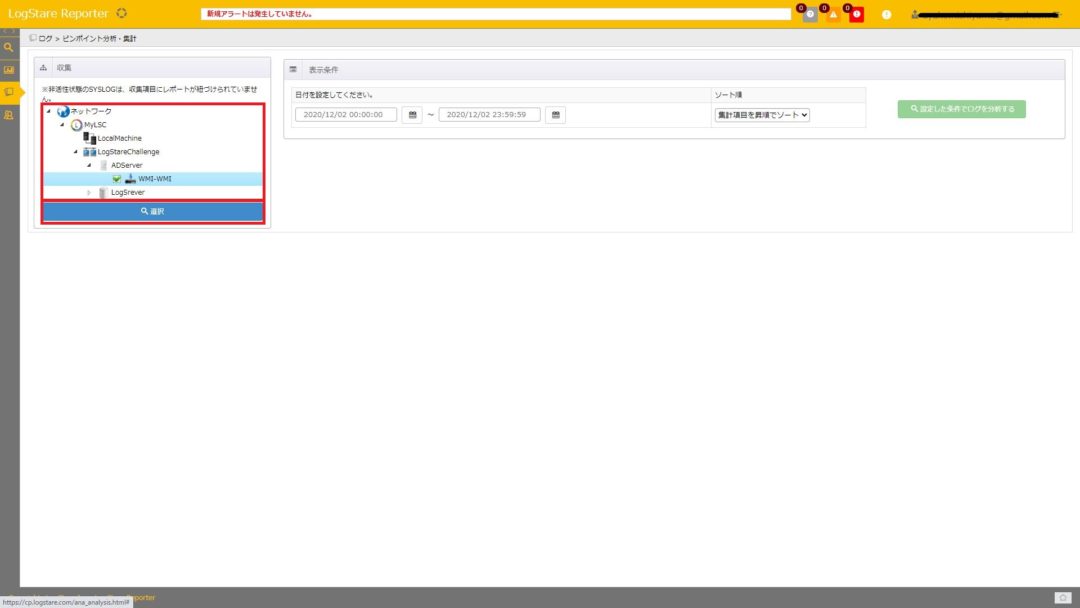Screen dimensions: 1080x608
Task: Click the red critical alert counter icon
Action: click(857, 14)
